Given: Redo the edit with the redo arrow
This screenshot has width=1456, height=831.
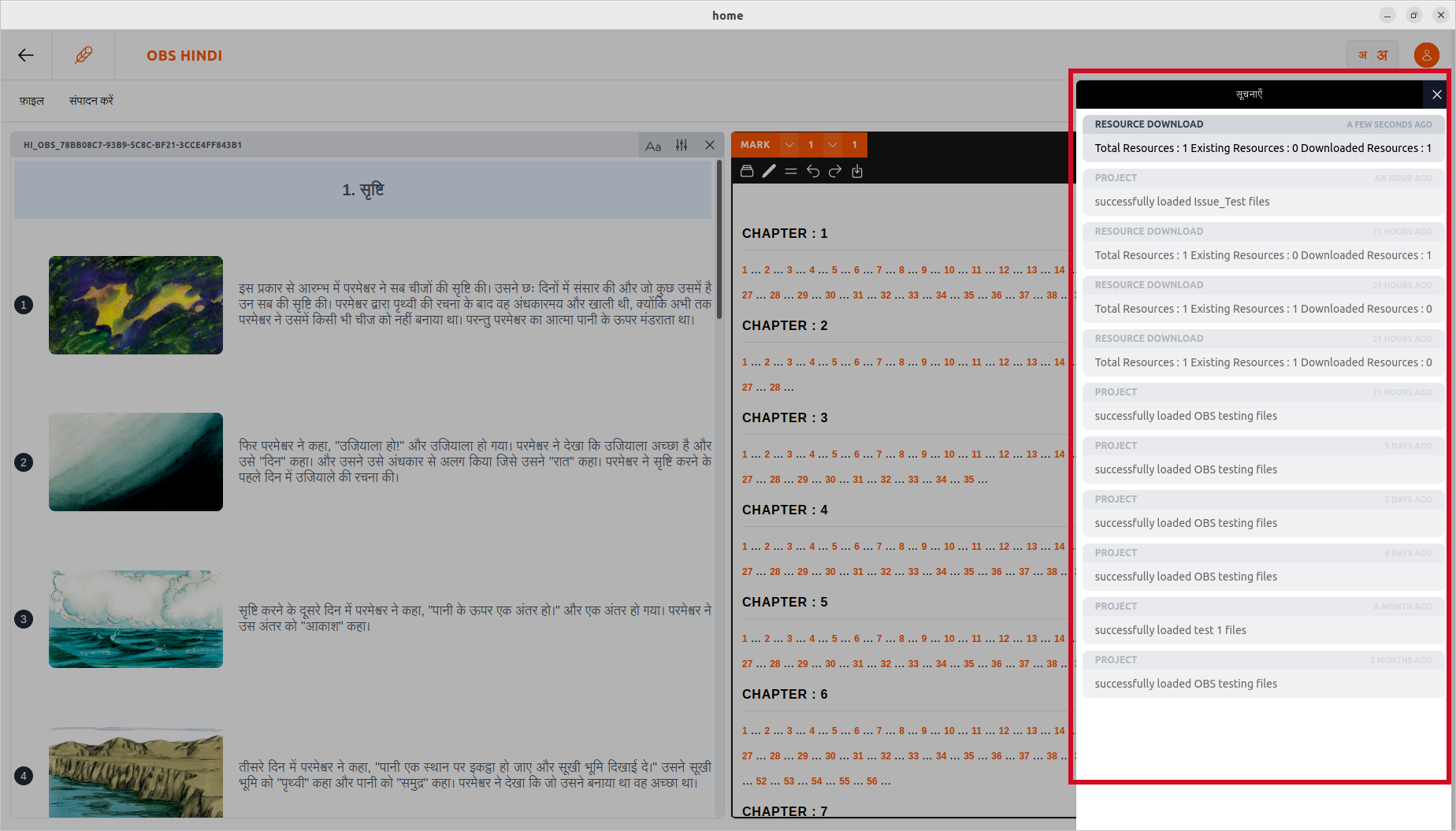Looking at the screenshot, I should (x=835, y=171).
